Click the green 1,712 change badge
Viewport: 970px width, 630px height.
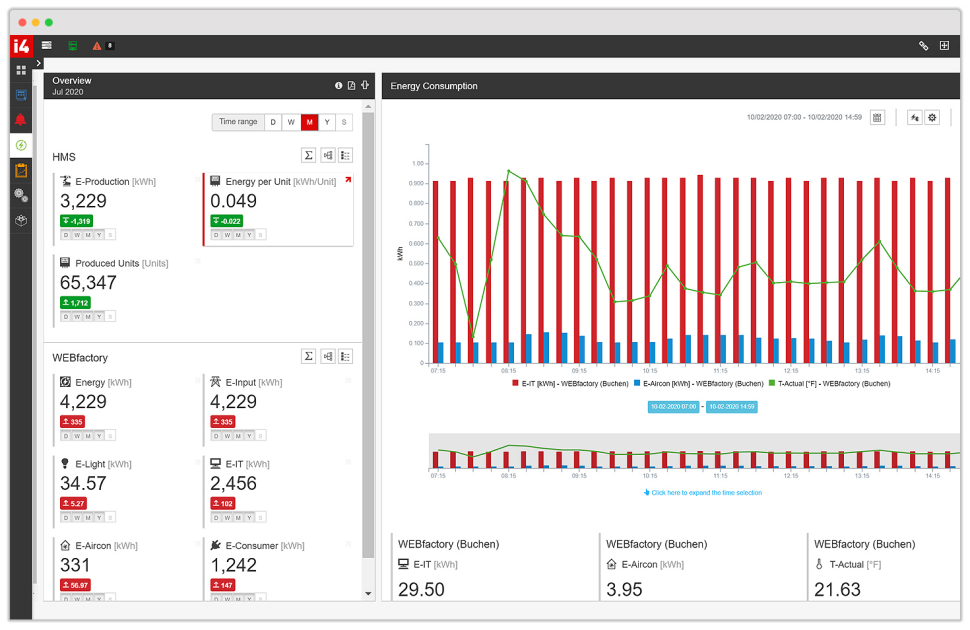75,303
